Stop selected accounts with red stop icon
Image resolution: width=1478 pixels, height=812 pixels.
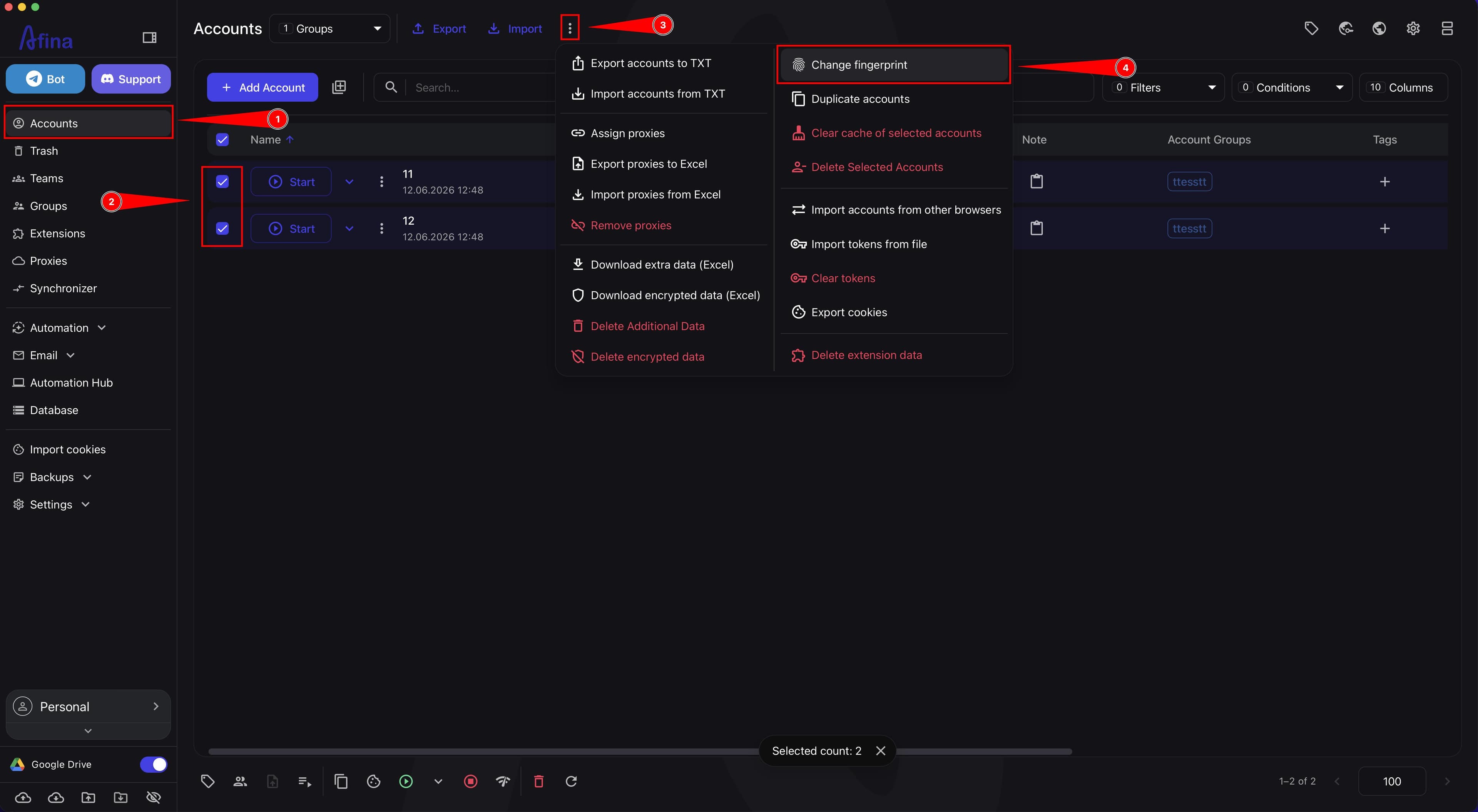470,781
